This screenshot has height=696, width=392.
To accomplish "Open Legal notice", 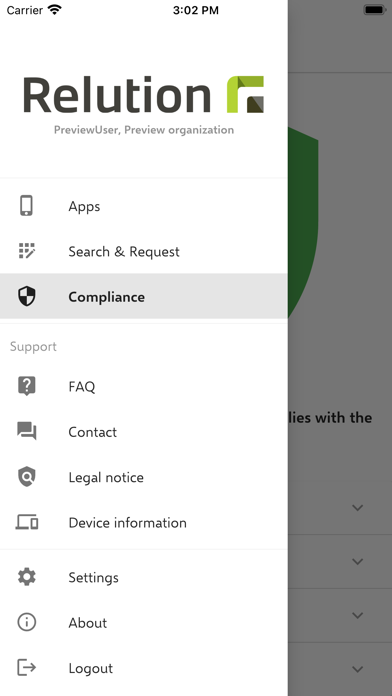I will click(x=143, y=477).
